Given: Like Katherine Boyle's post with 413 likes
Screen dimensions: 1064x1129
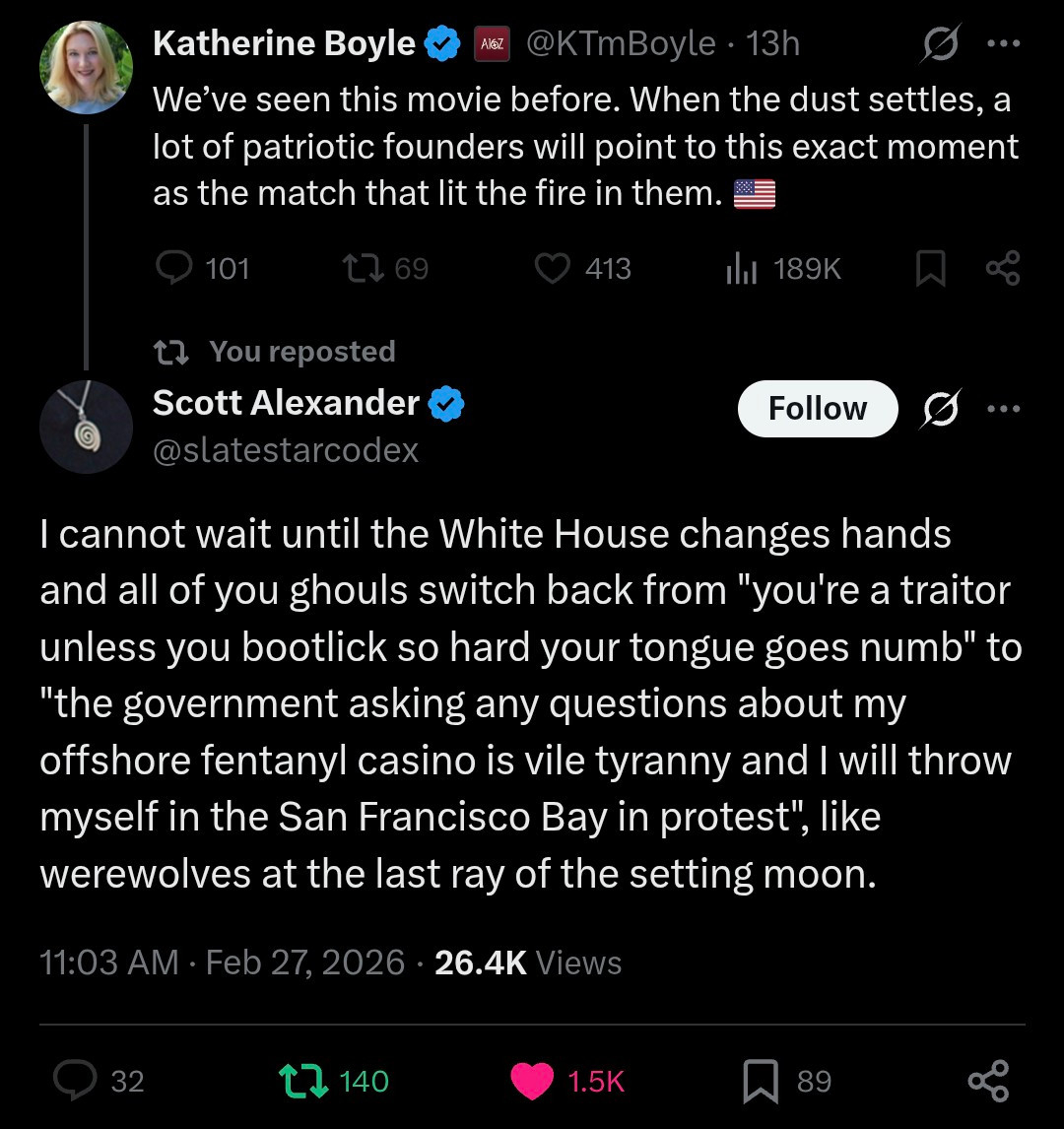Looking at the screenshot, I should 553,269.
